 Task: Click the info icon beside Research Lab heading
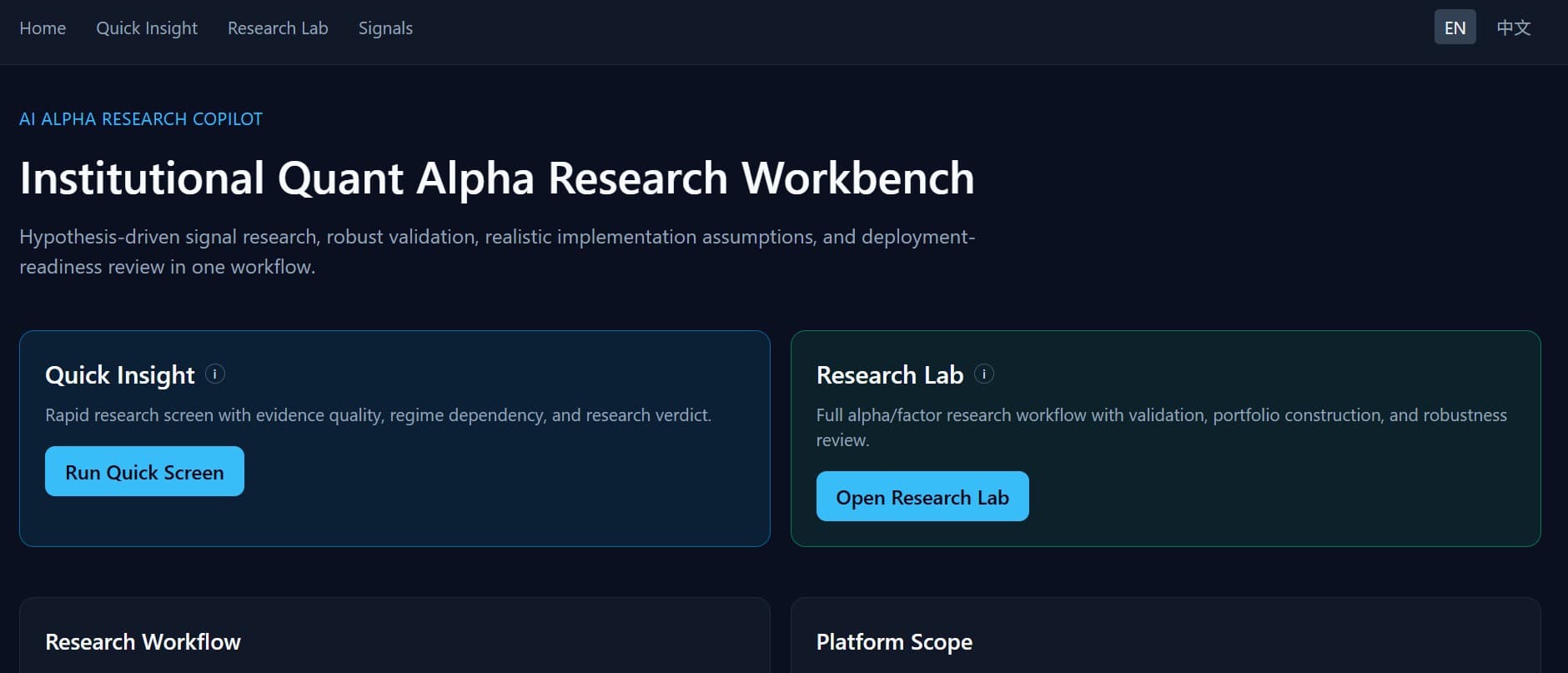point(984,374)
